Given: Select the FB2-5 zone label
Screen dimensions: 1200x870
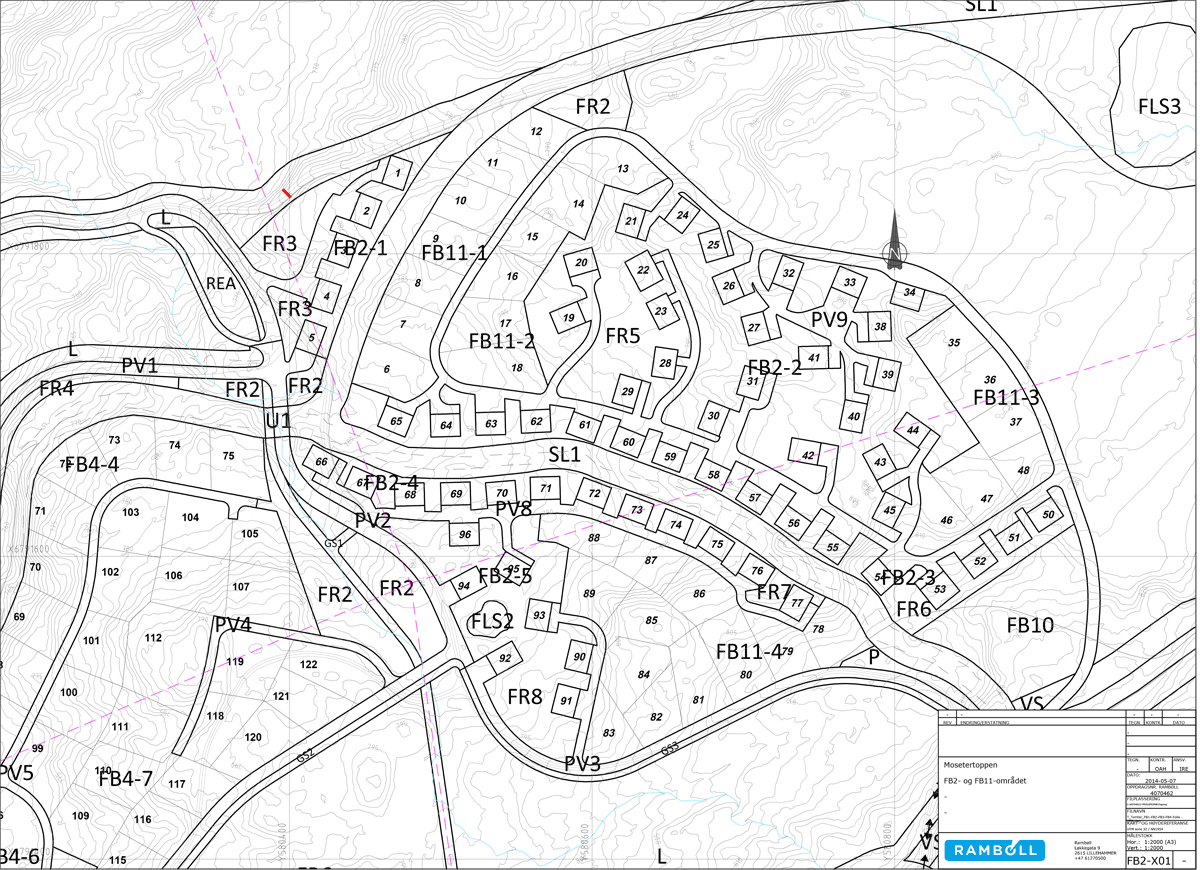Looking at the screenshot, I should (505, 576).
